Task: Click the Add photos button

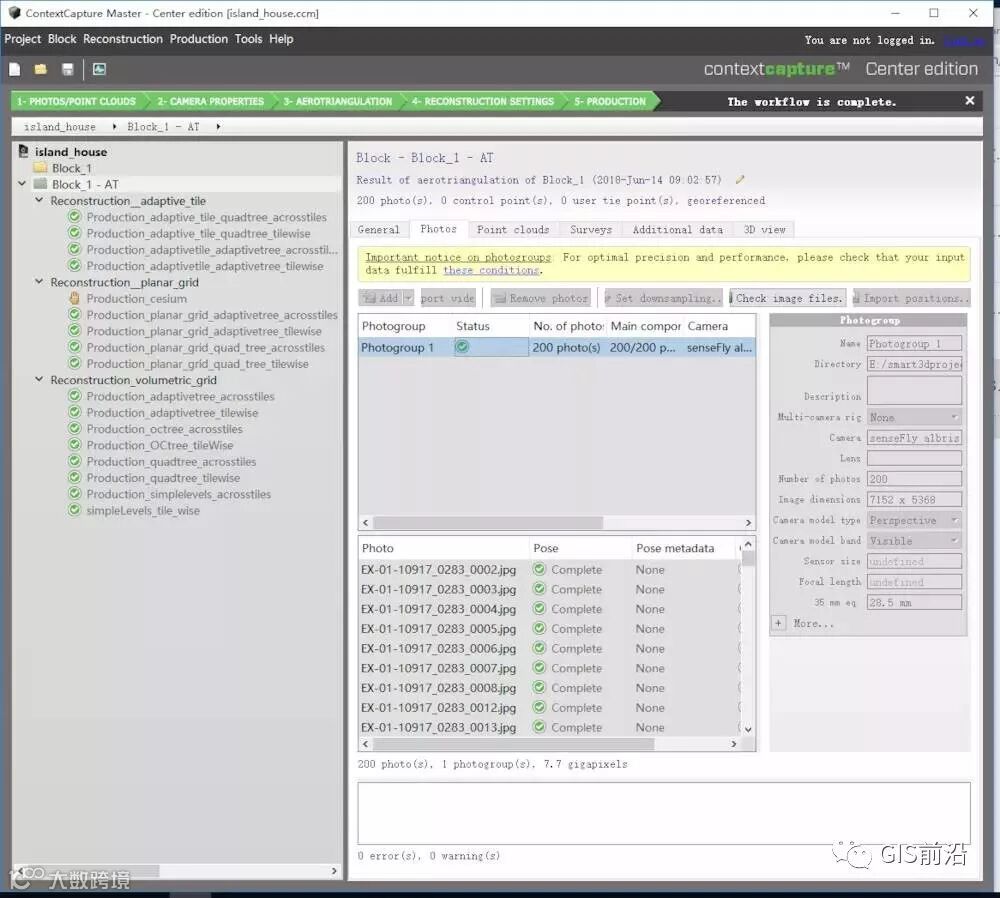Action: click(x=381, y=298)
